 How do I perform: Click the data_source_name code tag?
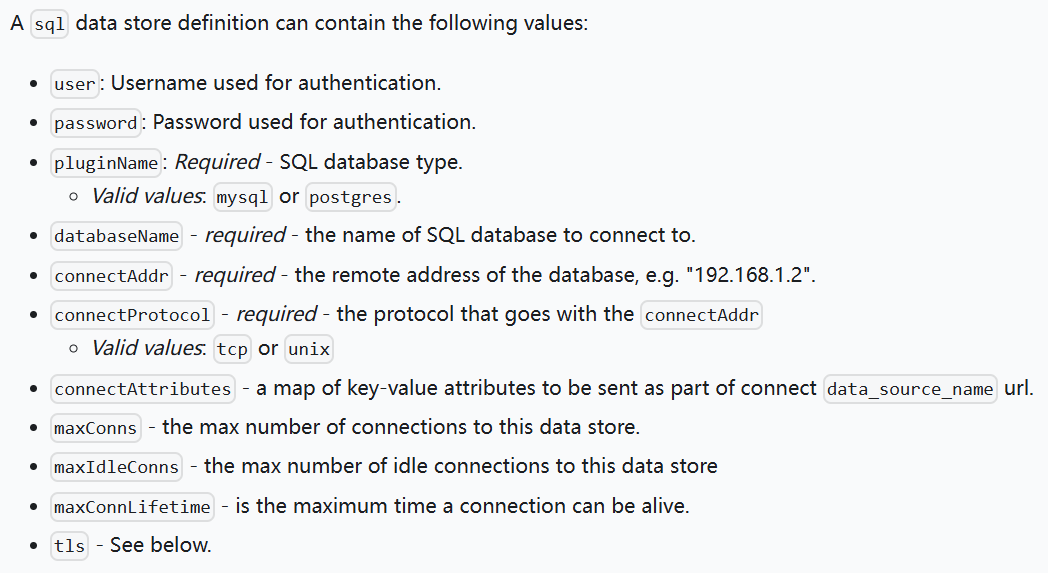[910, 389]
